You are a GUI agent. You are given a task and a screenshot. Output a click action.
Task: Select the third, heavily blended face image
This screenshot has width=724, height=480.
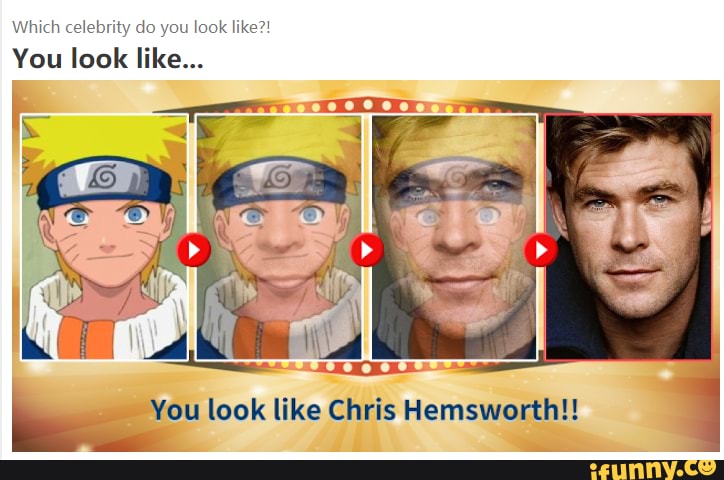point(454,237)
